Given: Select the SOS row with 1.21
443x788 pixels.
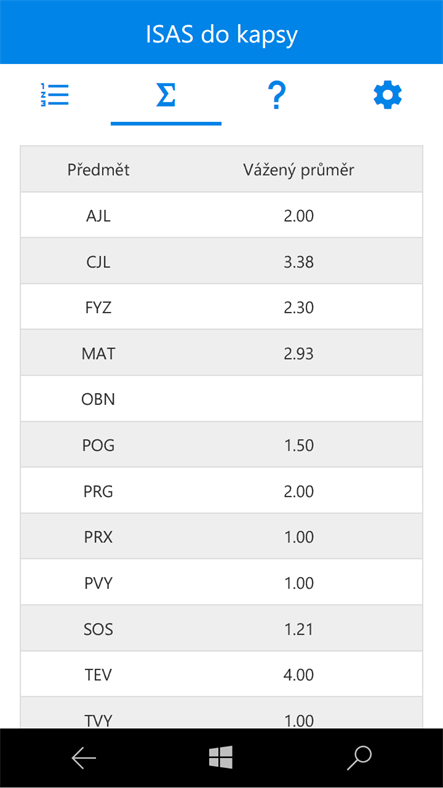Looking at the screenshot, I should (222, 629).
